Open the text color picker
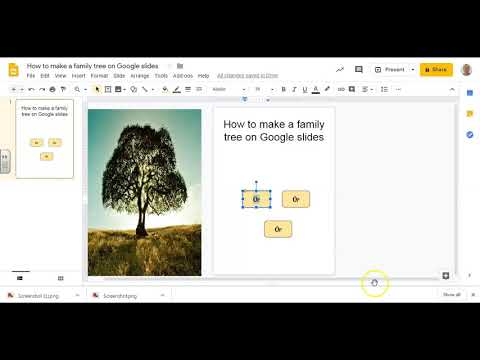Viewport: 480px width, 360px height. click(316, 89)
